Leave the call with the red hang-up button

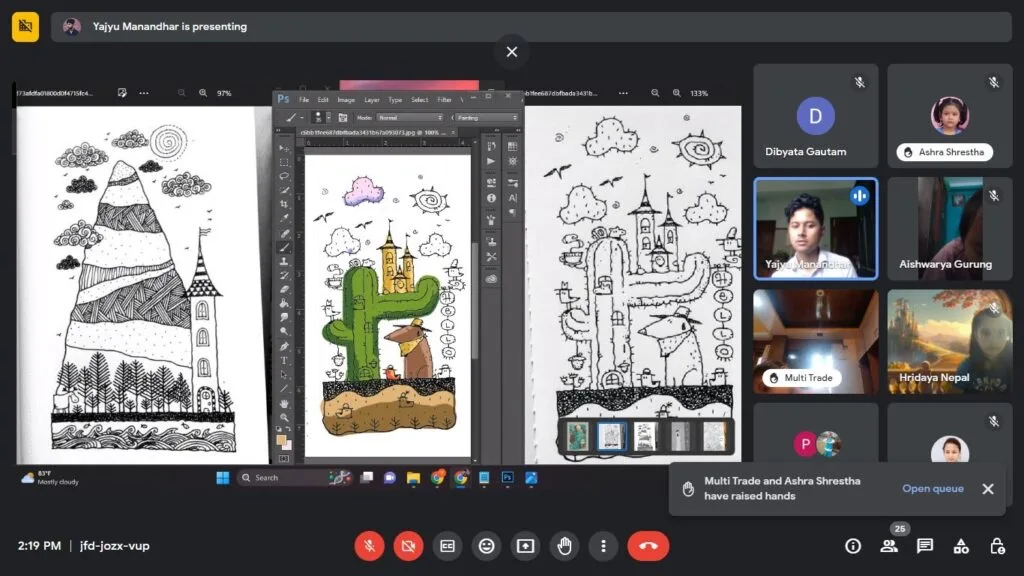coord(648,546)
